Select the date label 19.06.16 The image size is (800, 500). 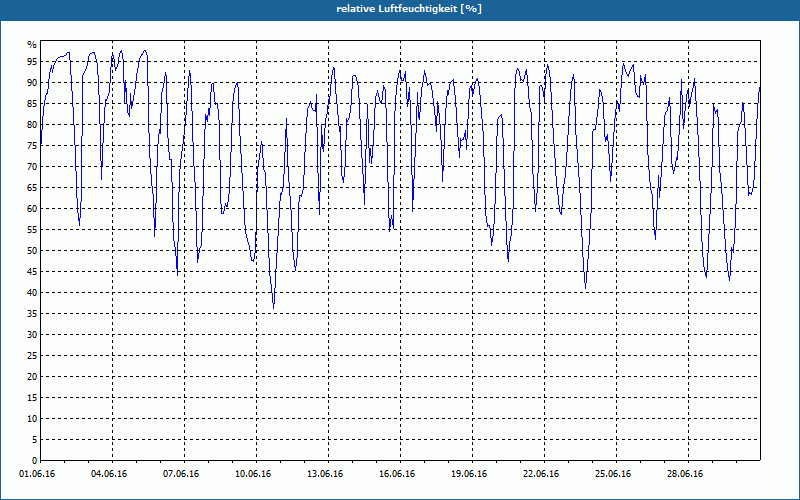coord(469,474)
